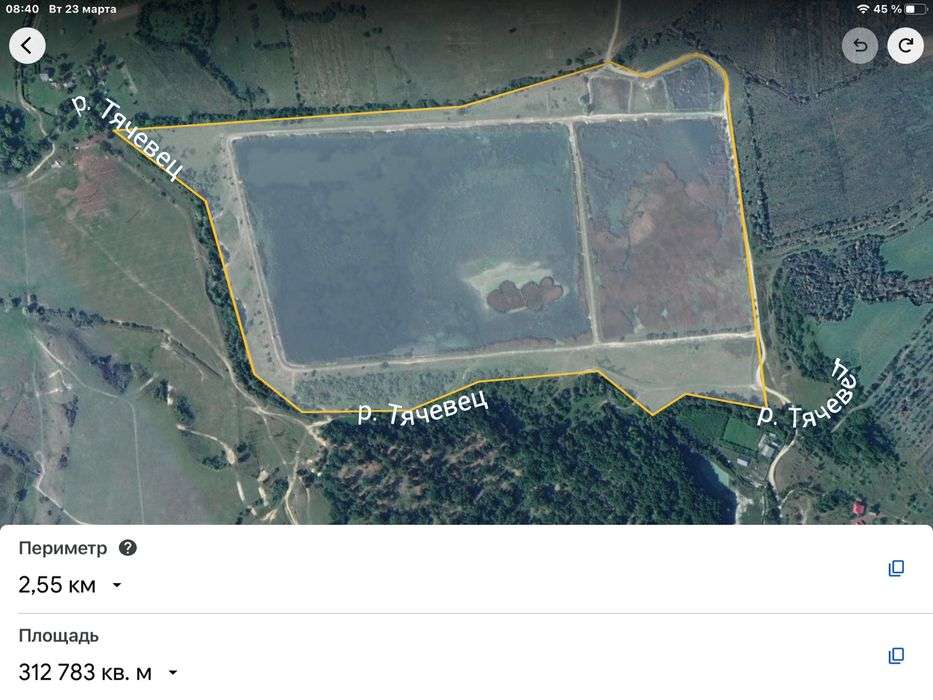Image resolution: width=933 pixels, height=700 pixels.
Task: Tap the clock showing 08:40
Action: pos(23,9)
